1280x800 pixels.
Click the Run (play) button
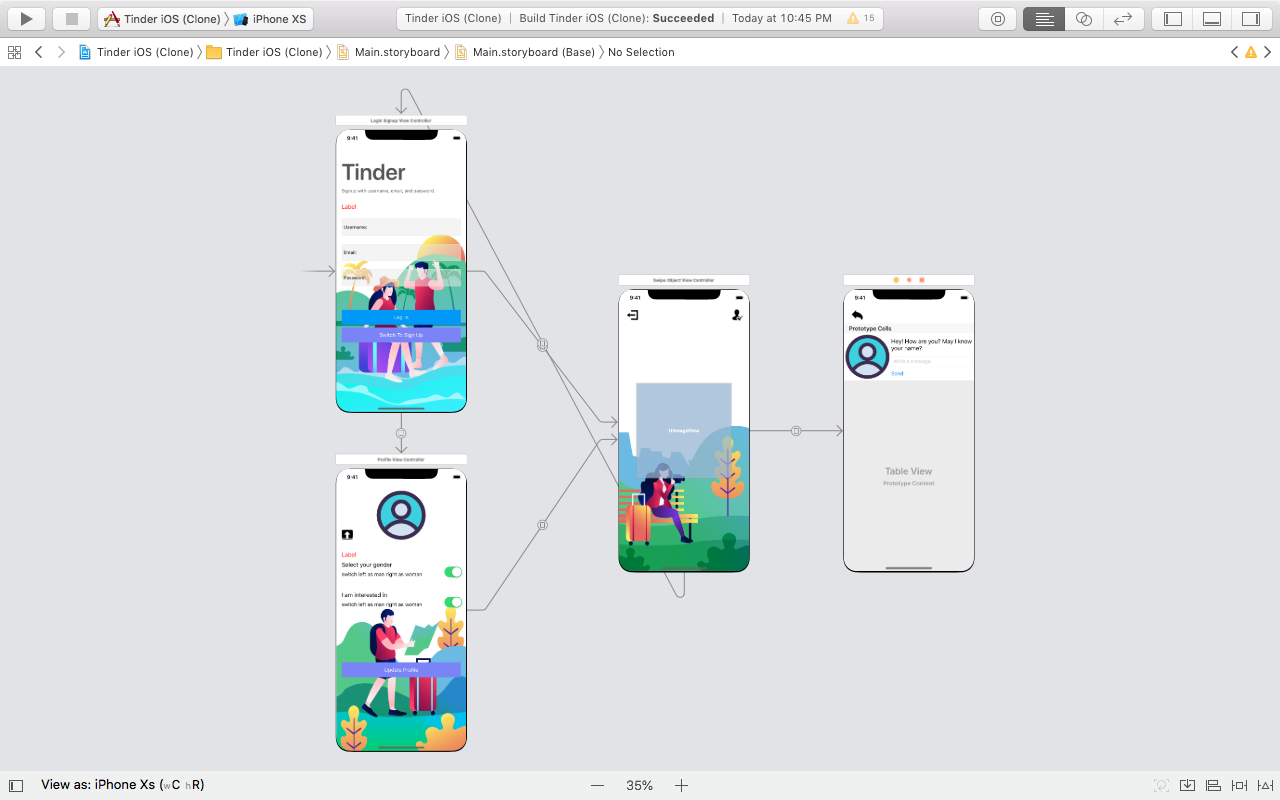pyautogui.click(x=27, y=18)
